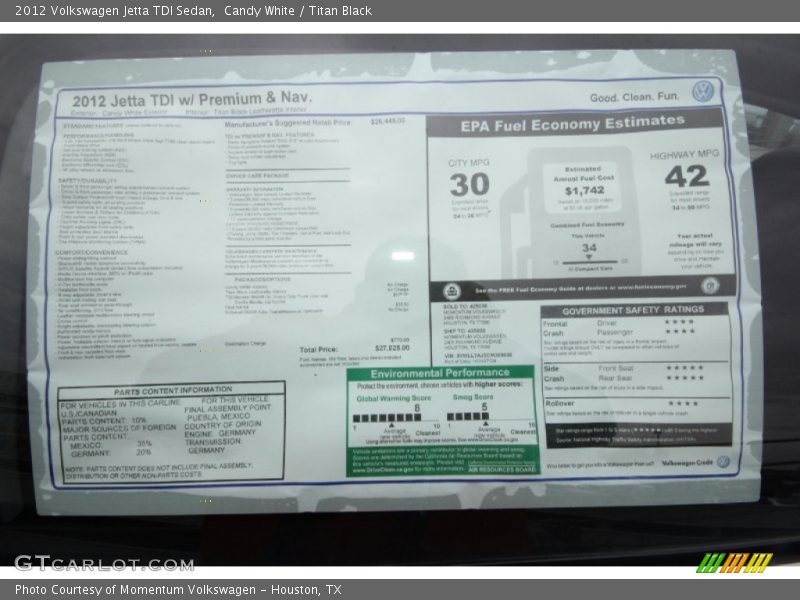This screenshot has width=800, height=600.
Task: Click the Safety/Durability heading
Action: click(87, 181)
